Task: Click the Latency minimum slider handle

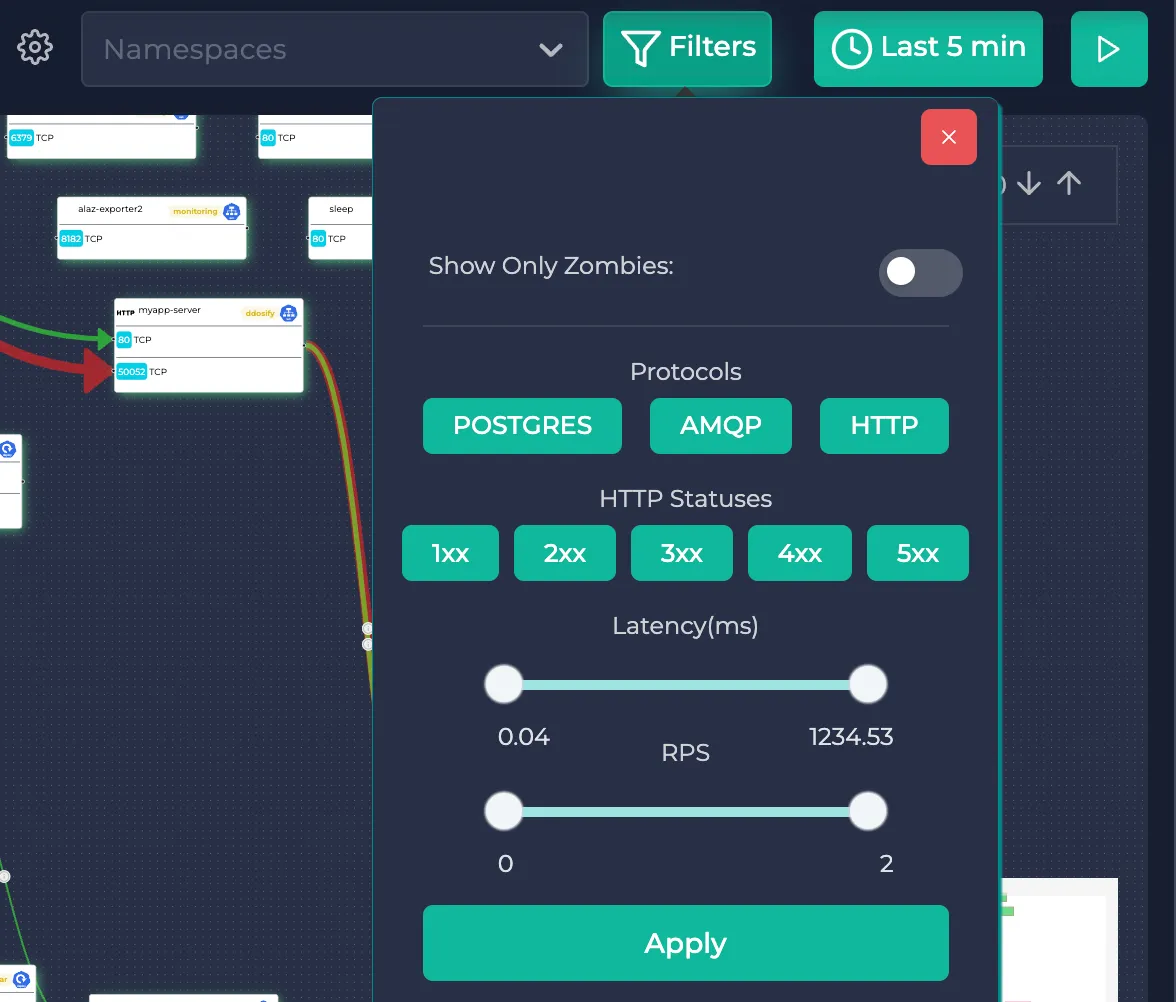Action: pos(503,684)
